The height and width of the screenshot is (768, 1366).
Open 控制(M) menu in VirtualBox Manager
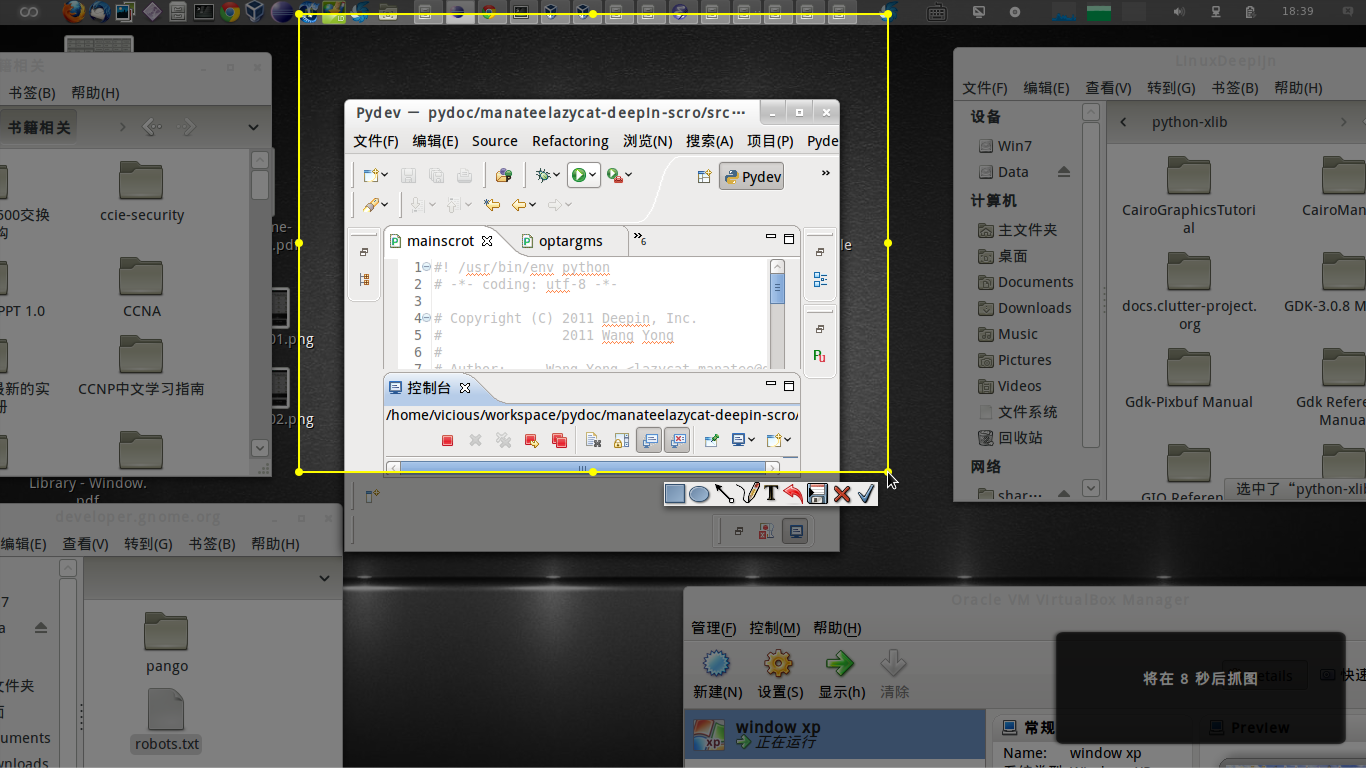click(775, 628)
